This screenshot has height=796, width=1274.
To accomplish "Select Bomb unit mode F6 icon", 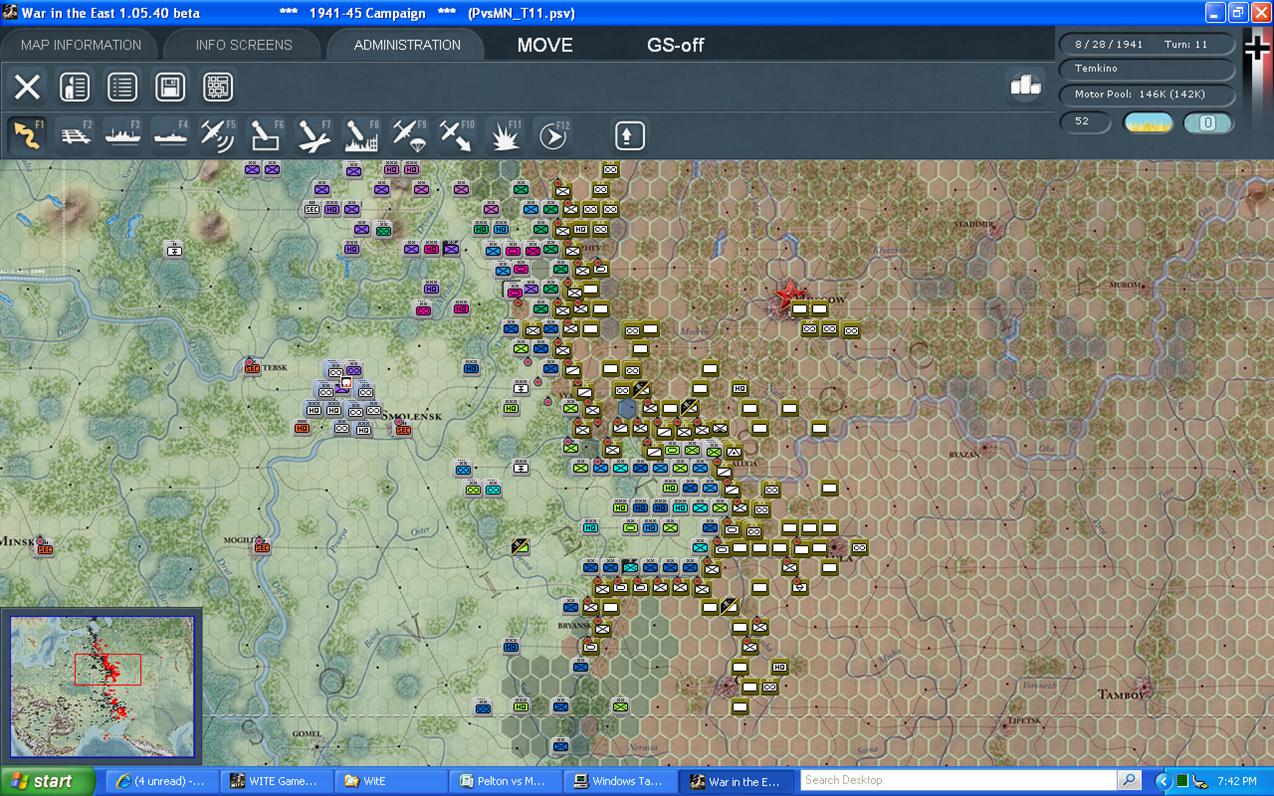I will tap(266, 136).
